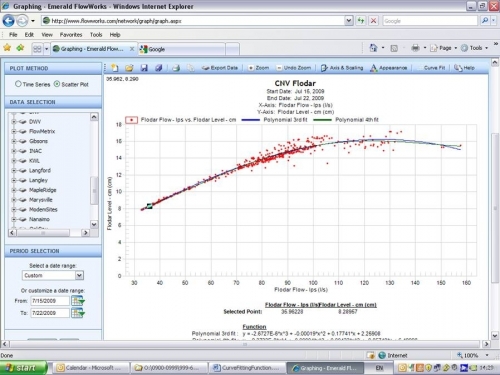Click the Print icon in graph toolbar
This screenshot has width=500, height=375.
[x=176, y=68]
